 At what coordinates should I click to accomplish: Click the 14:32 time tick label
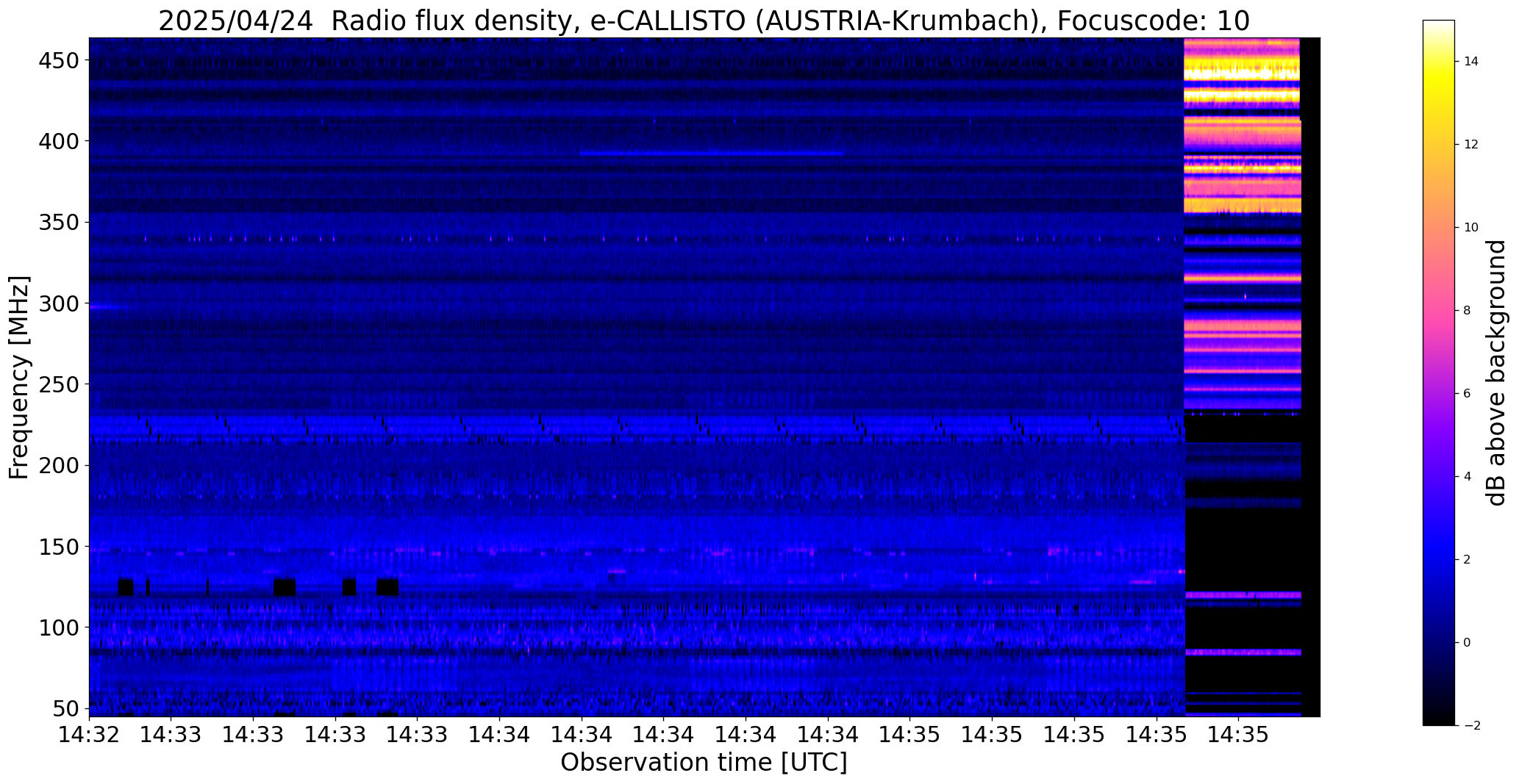click(89, 736)
